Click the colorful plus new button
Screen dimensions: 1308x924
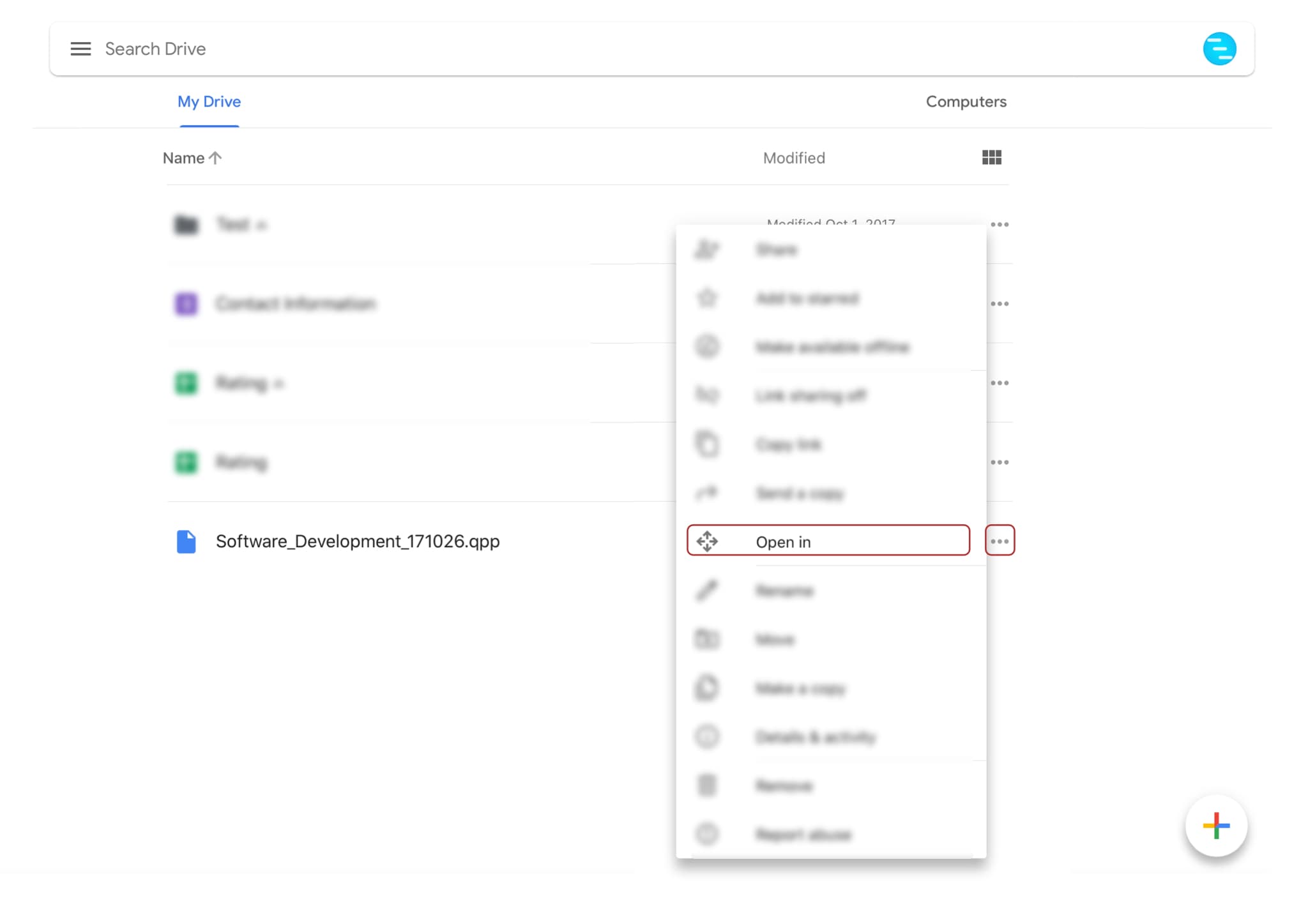(x=1215, y=826)
